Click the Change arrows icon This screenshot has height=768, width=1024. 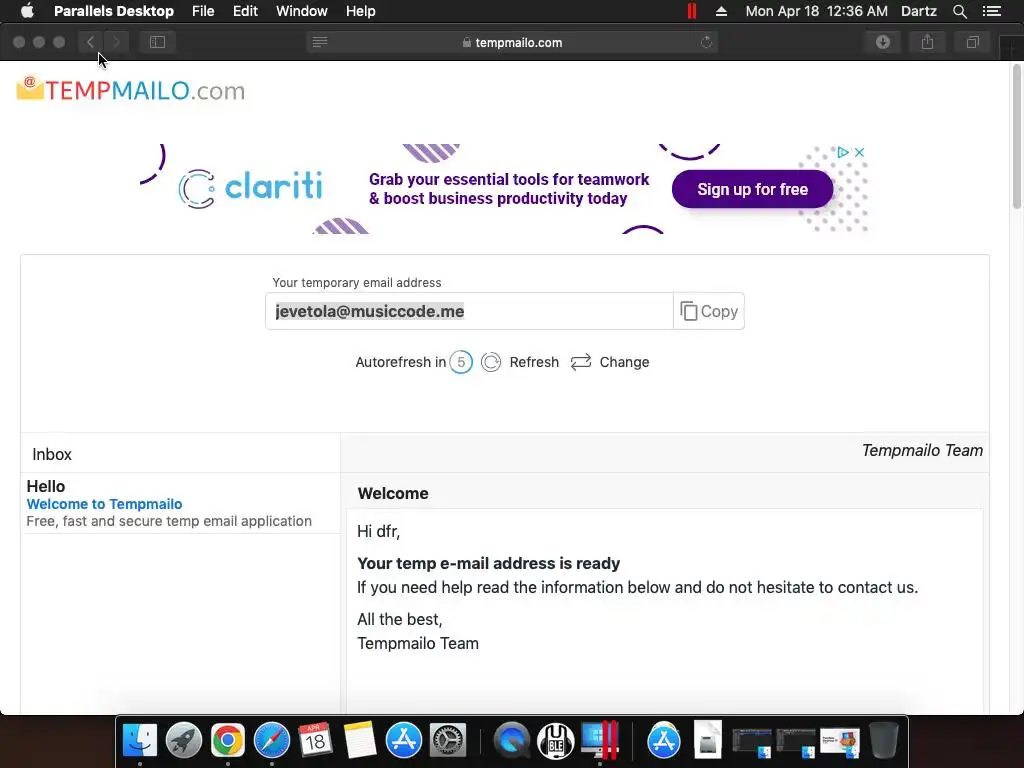[581, 362]
